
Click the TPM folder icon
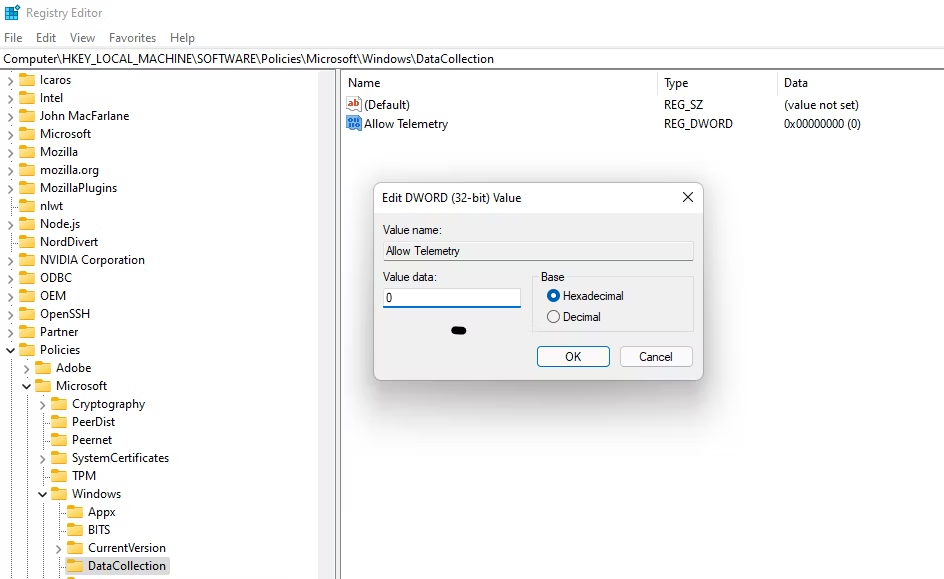click(x=59, y=476)
